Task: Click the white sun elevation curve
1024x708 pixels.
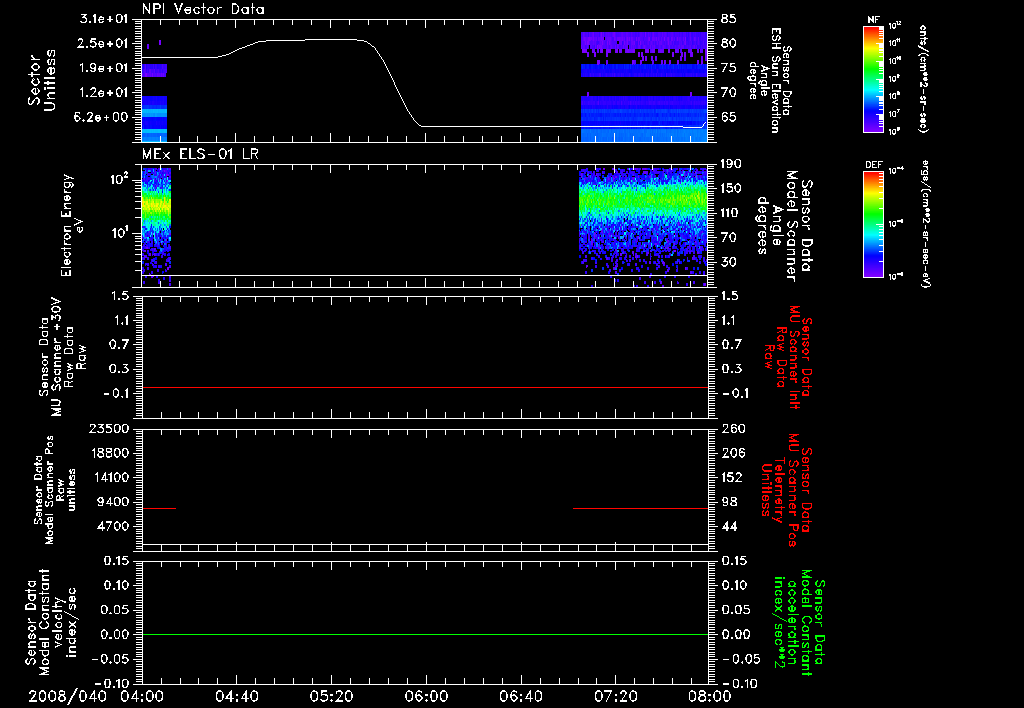Action: coord(392,84)
